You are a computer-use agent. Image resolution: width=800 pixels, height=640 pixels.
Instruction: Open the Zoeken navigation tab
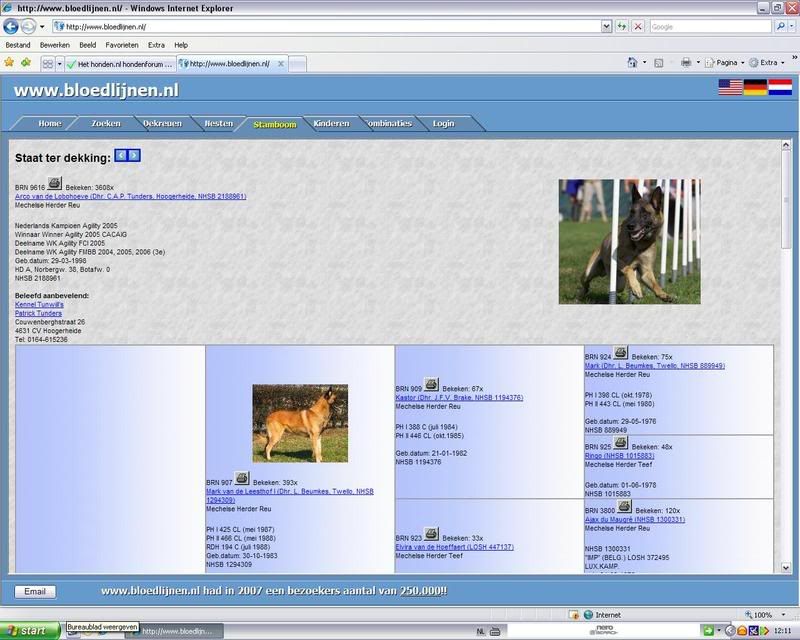(106, 124)
